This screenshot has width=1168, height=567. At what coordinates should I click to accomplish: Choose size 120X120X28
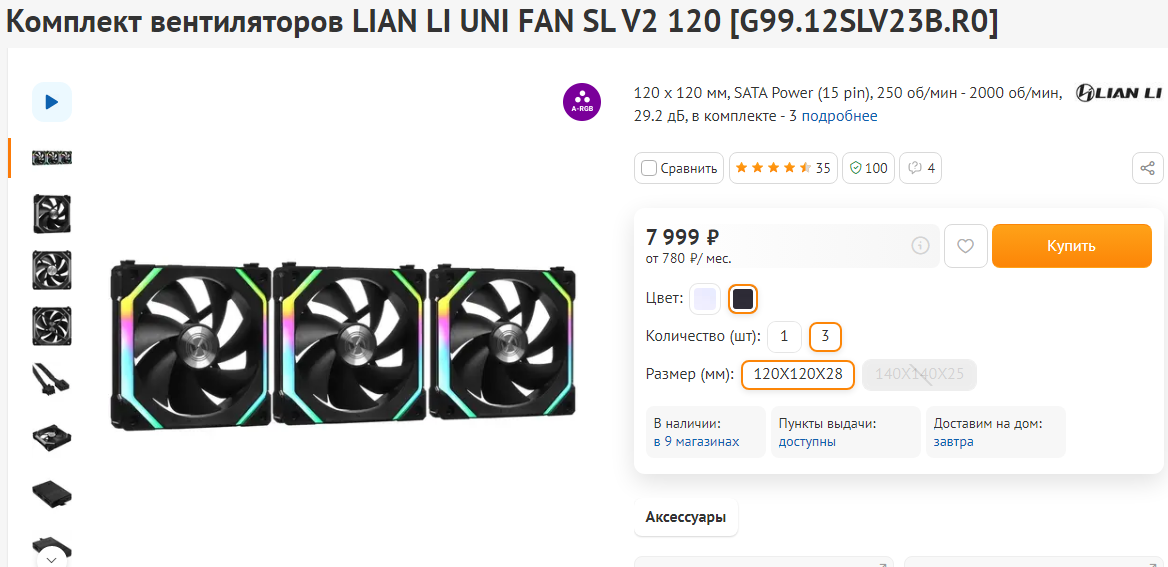pos(797,375)
